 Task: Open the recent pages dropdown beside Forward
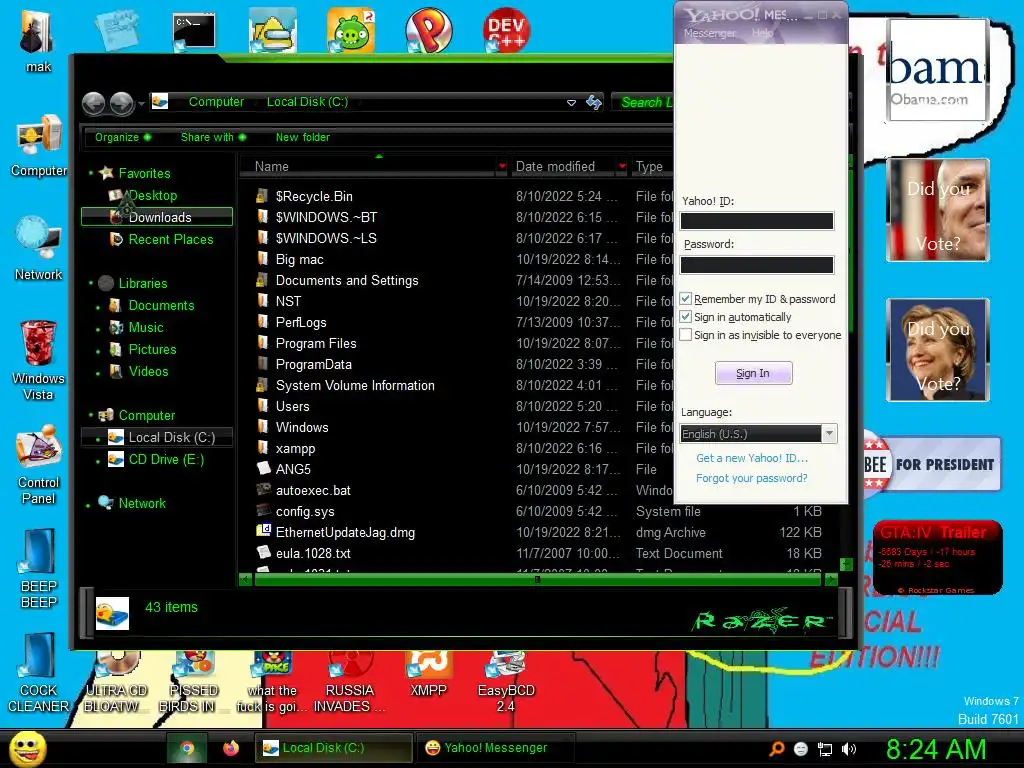pyautogui.click(x=141, y=103)
